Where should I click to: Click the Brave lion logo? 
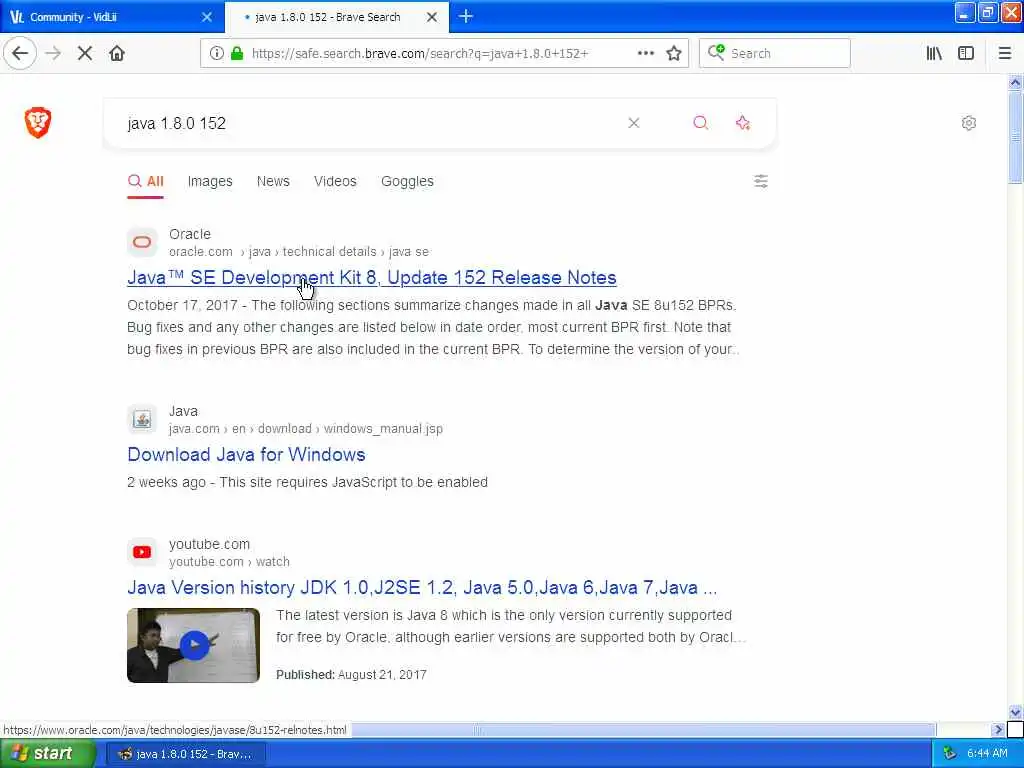pyautogui.click(x=38, y=122)
